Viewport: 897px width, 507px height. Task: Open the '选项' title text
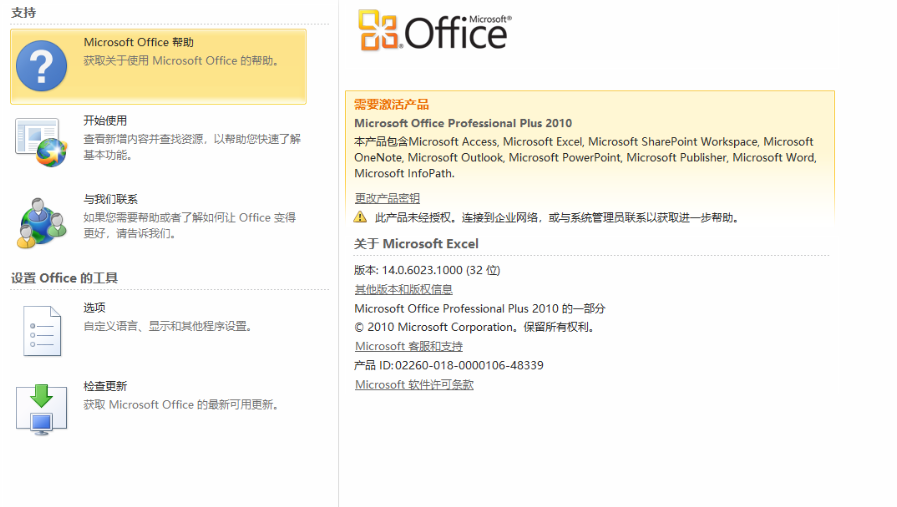[94, 308]
